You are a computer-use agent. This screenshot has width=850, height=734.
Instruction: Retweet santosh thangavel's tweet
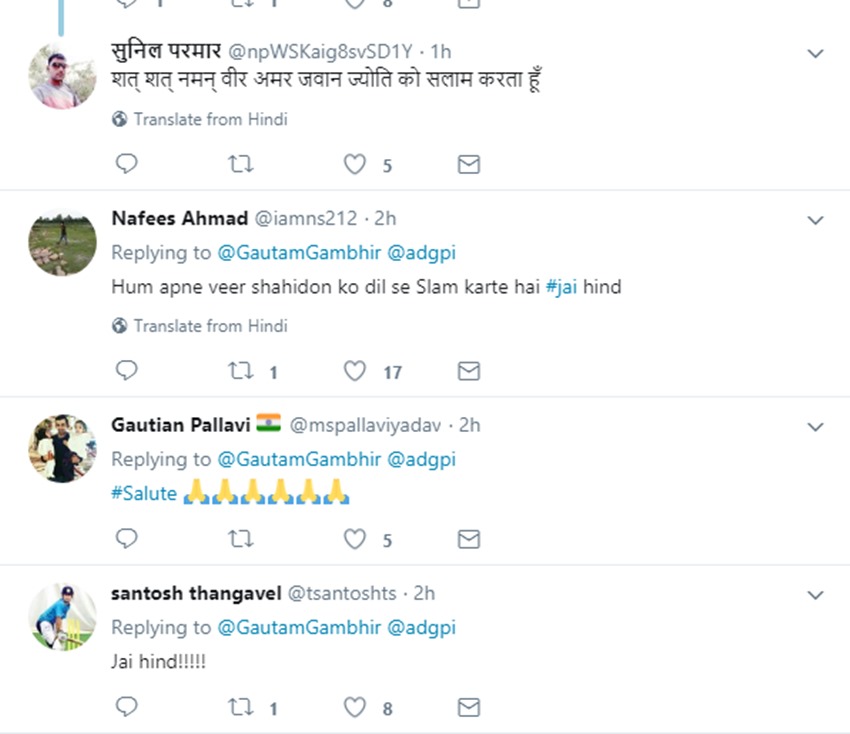click(x=241, y=708)
